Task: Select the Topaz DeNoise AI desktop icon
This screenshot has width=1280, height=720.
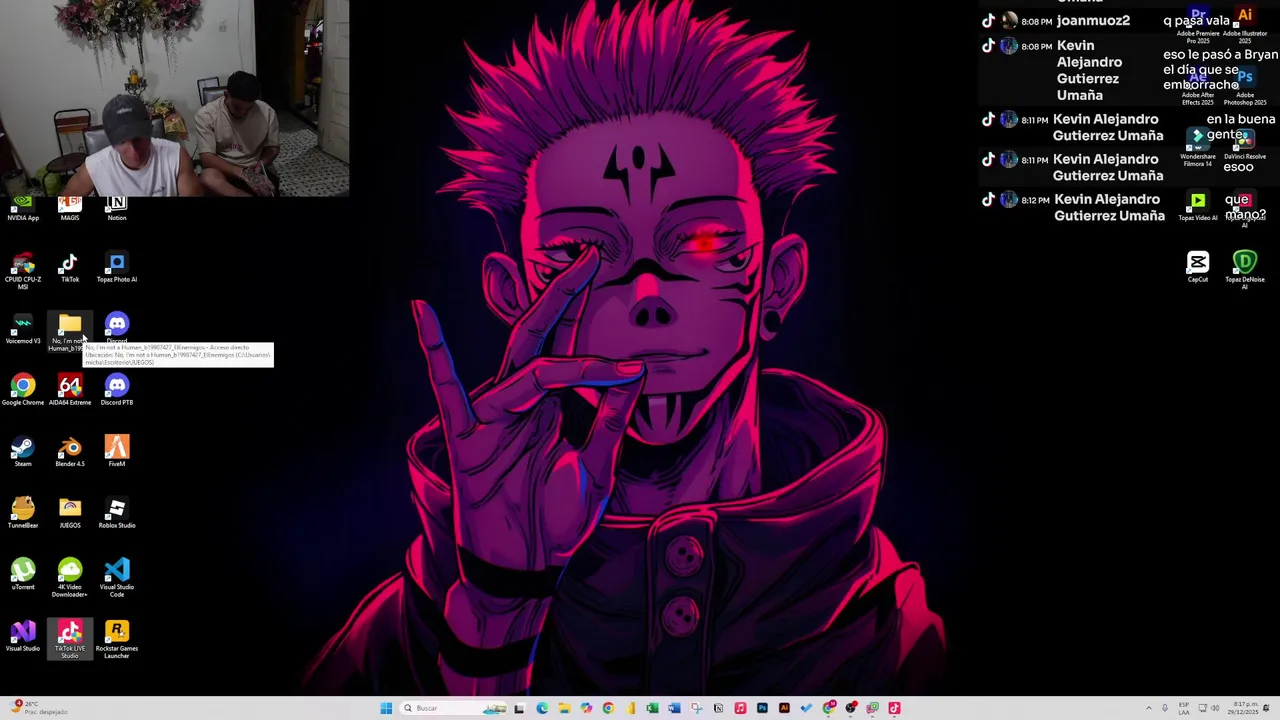Action: click(x=1245, y=270)
